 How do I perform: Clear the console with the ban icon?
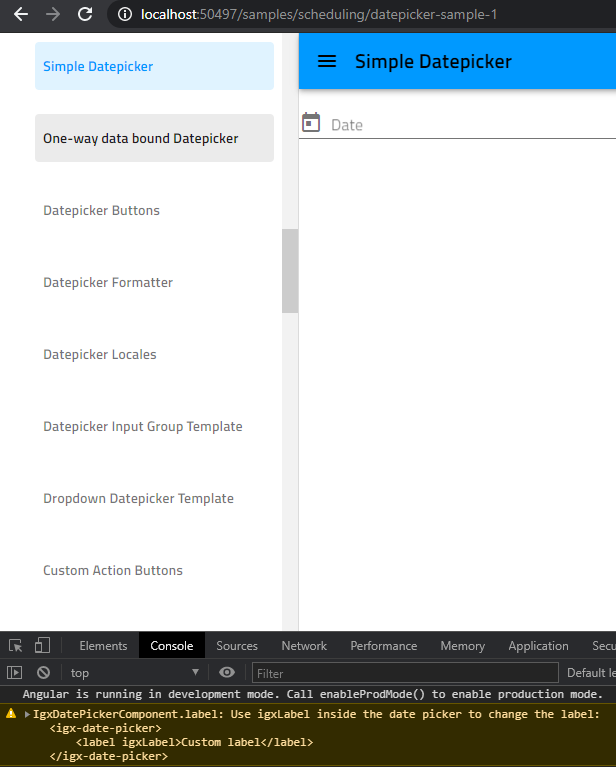point(43,673)
